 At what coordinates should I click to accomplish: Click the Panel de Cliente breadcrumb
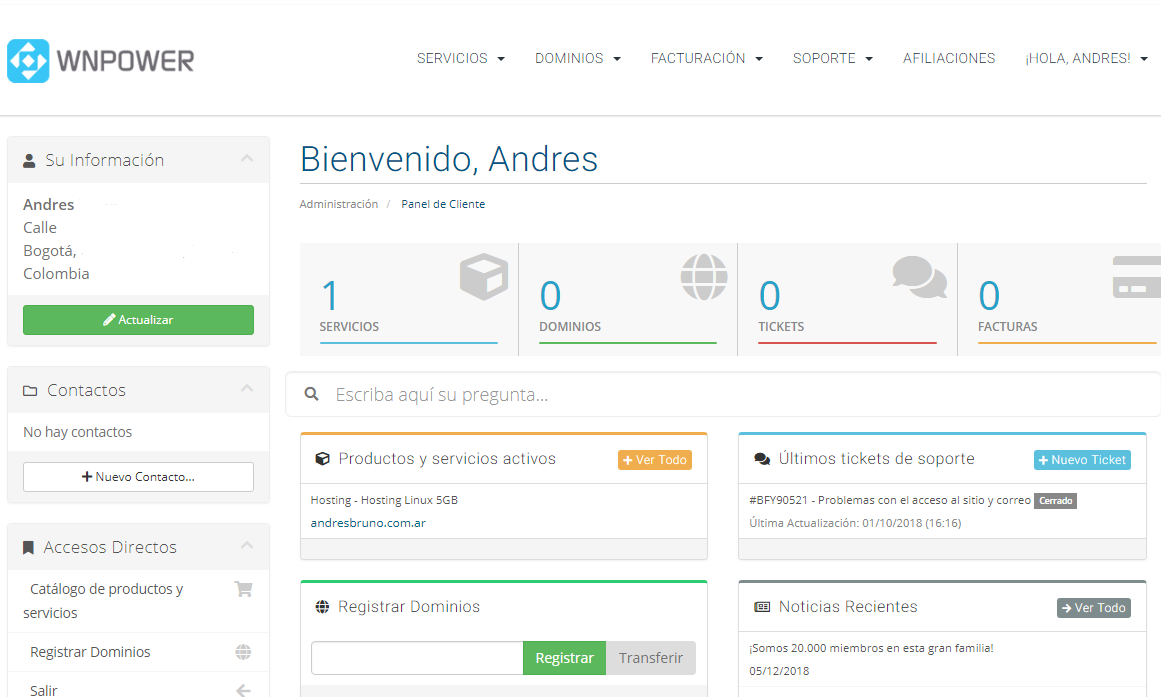click(x=443, y=204)
